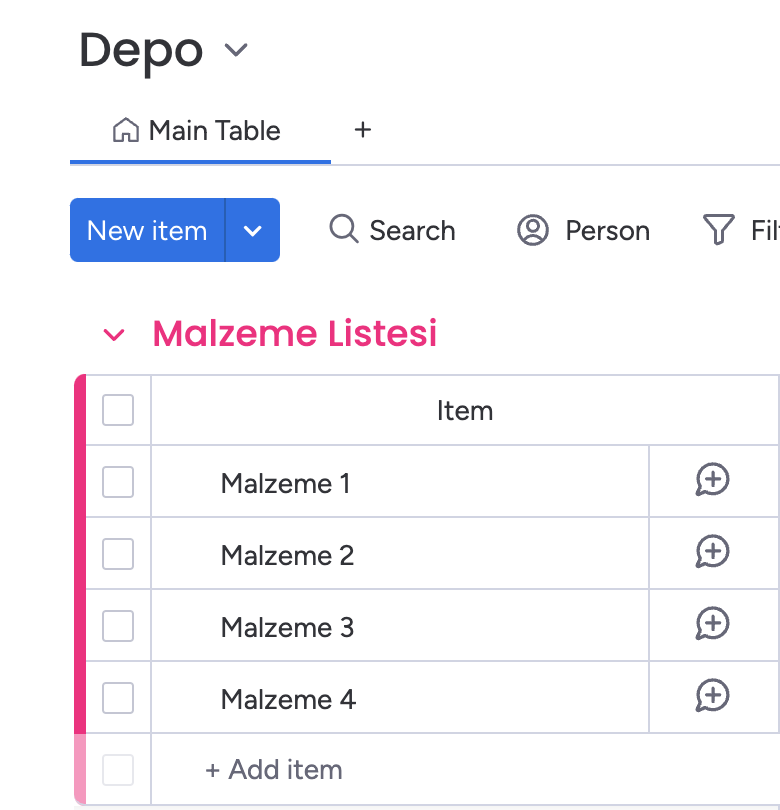This screenshot has width=780, height=810.
Task: Click the New item button
Action: (x=147, y=230)
